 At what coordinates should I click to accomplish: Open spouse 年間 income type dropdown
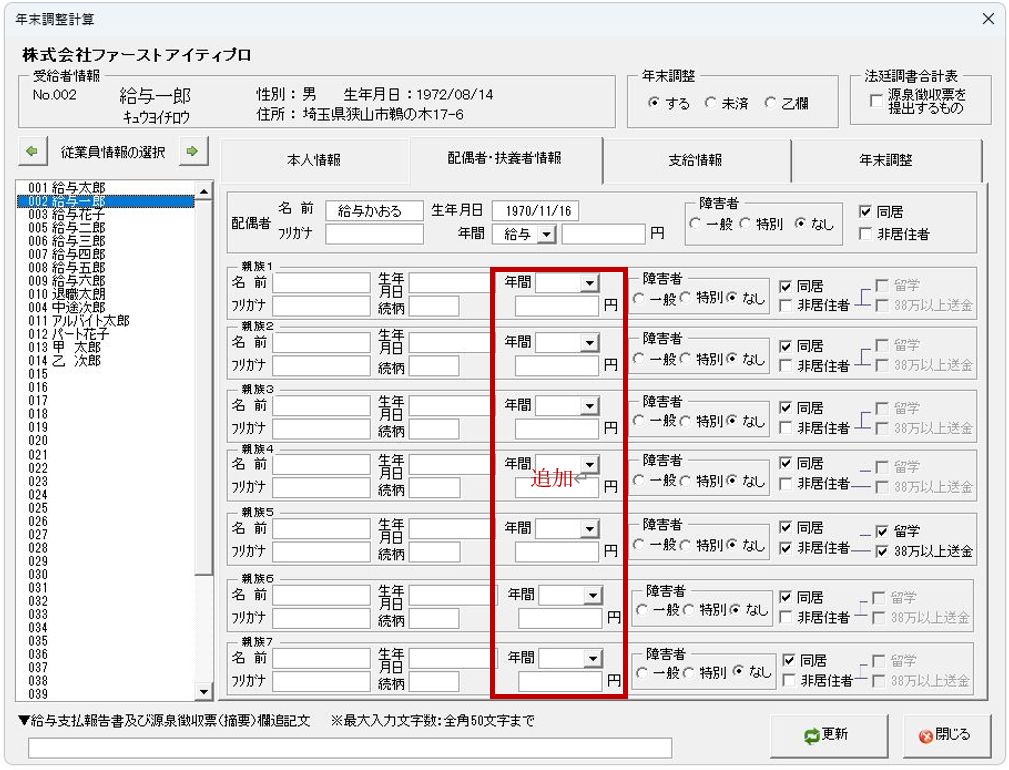(x=545, y=234)
